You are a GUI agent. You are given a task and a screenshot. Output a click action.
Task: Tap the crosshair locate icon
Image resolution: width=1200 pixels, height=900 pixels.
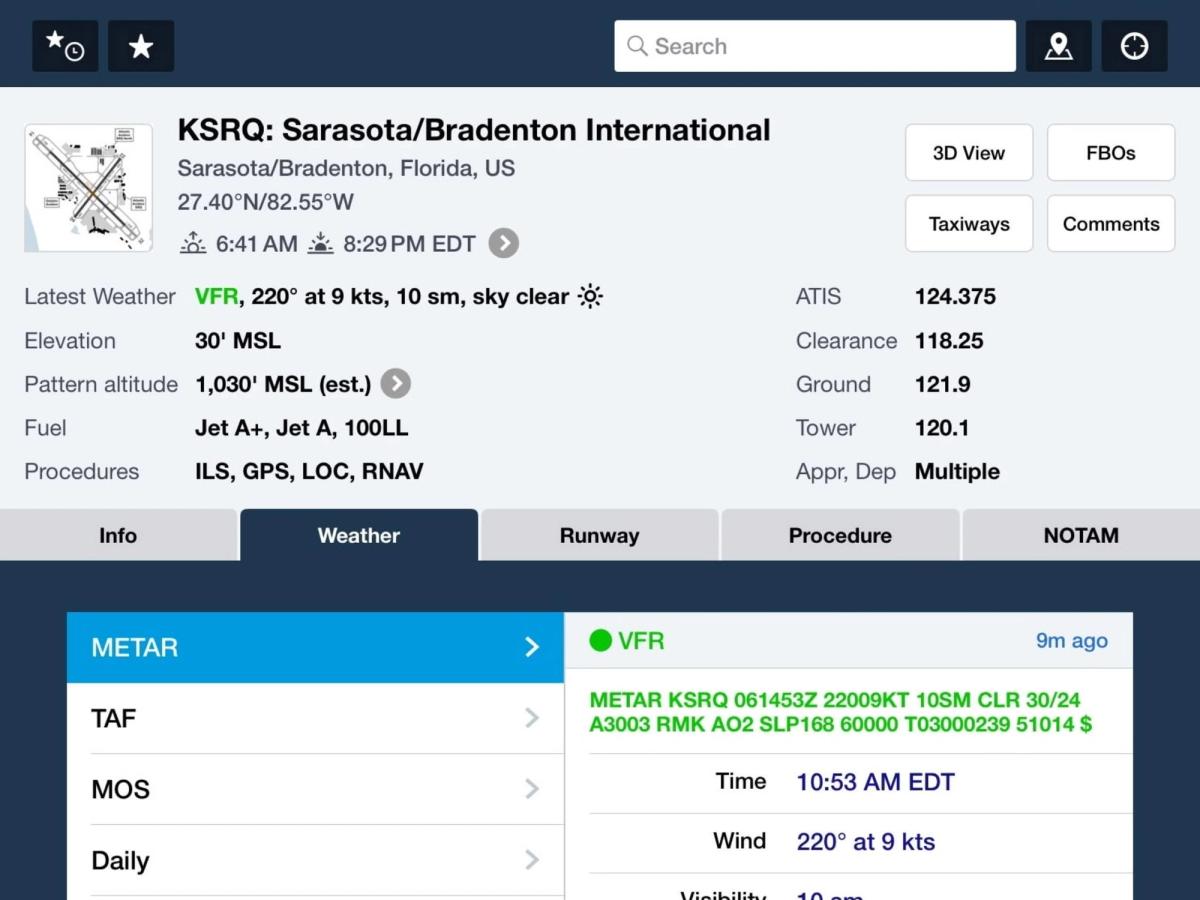[x=1134, y=46]
